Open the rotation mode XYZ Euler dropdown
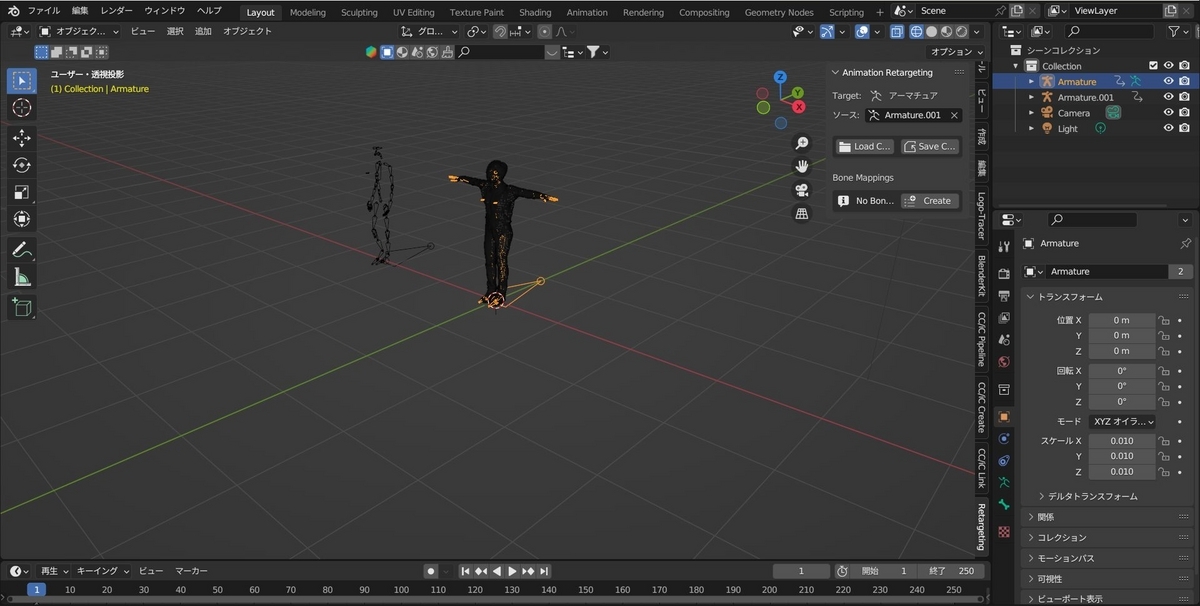Viewport: 1200px width, 606px height. point(1123,422)
